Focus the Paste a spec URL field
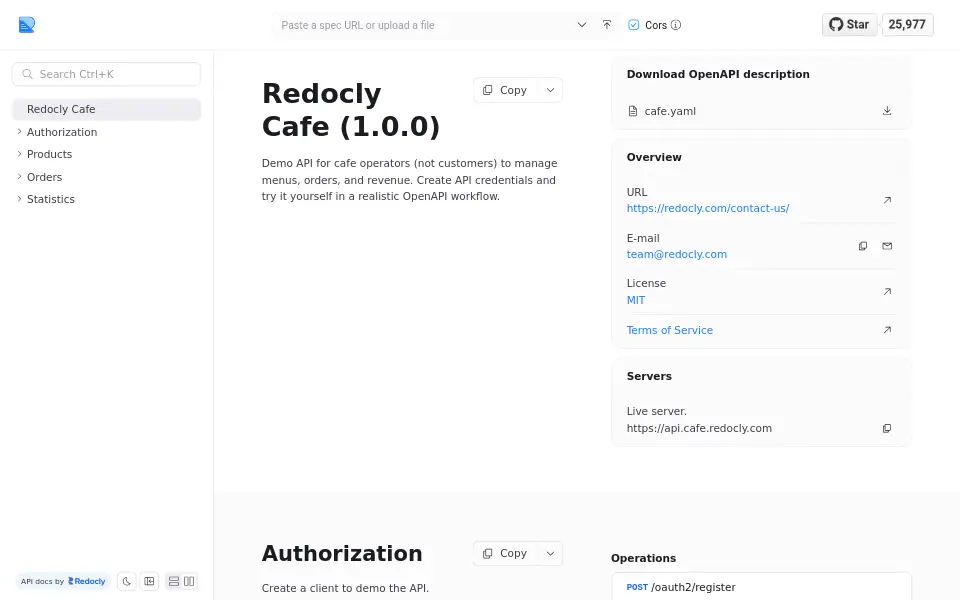 [x=422, y=25]
